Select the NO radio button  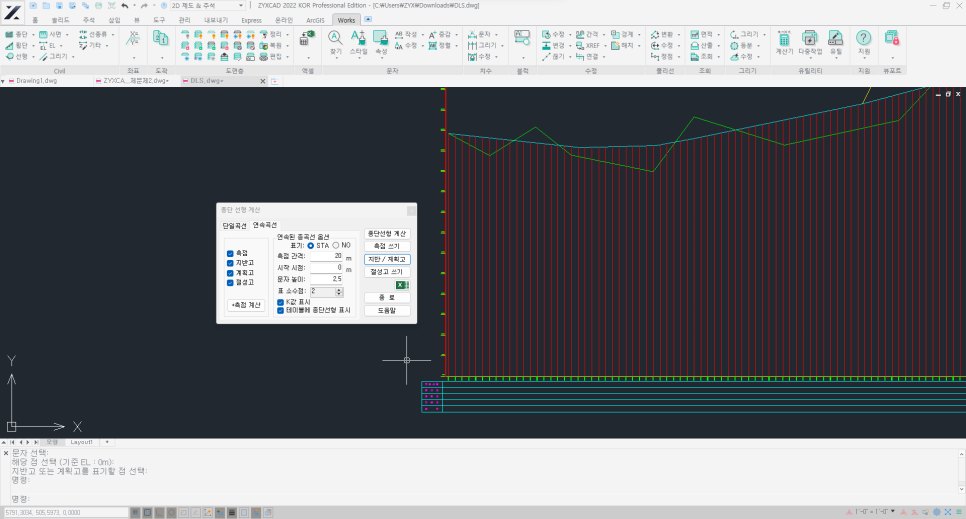coord(336,245)
